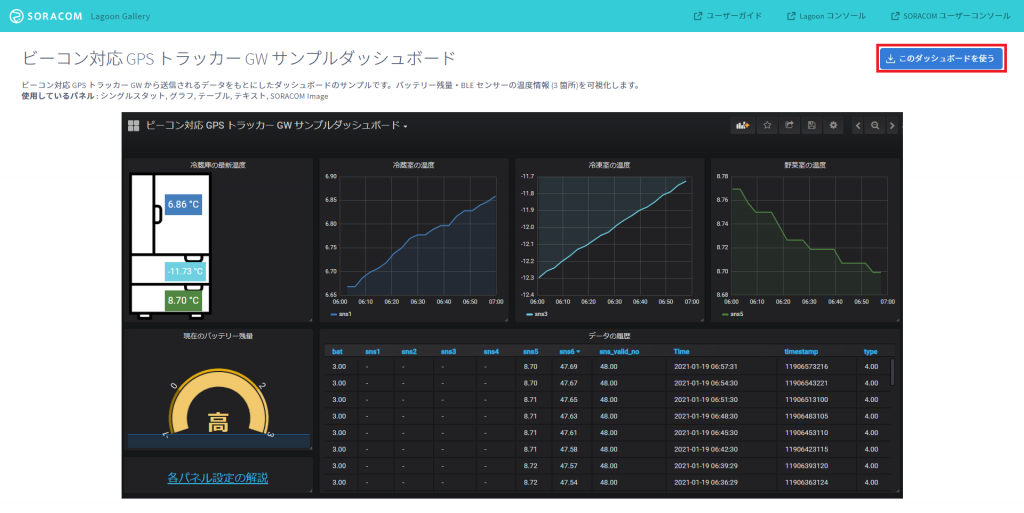1024x513 pixels.
Task: Sort table by sns_valid_no column
Action: pos(619,351)
